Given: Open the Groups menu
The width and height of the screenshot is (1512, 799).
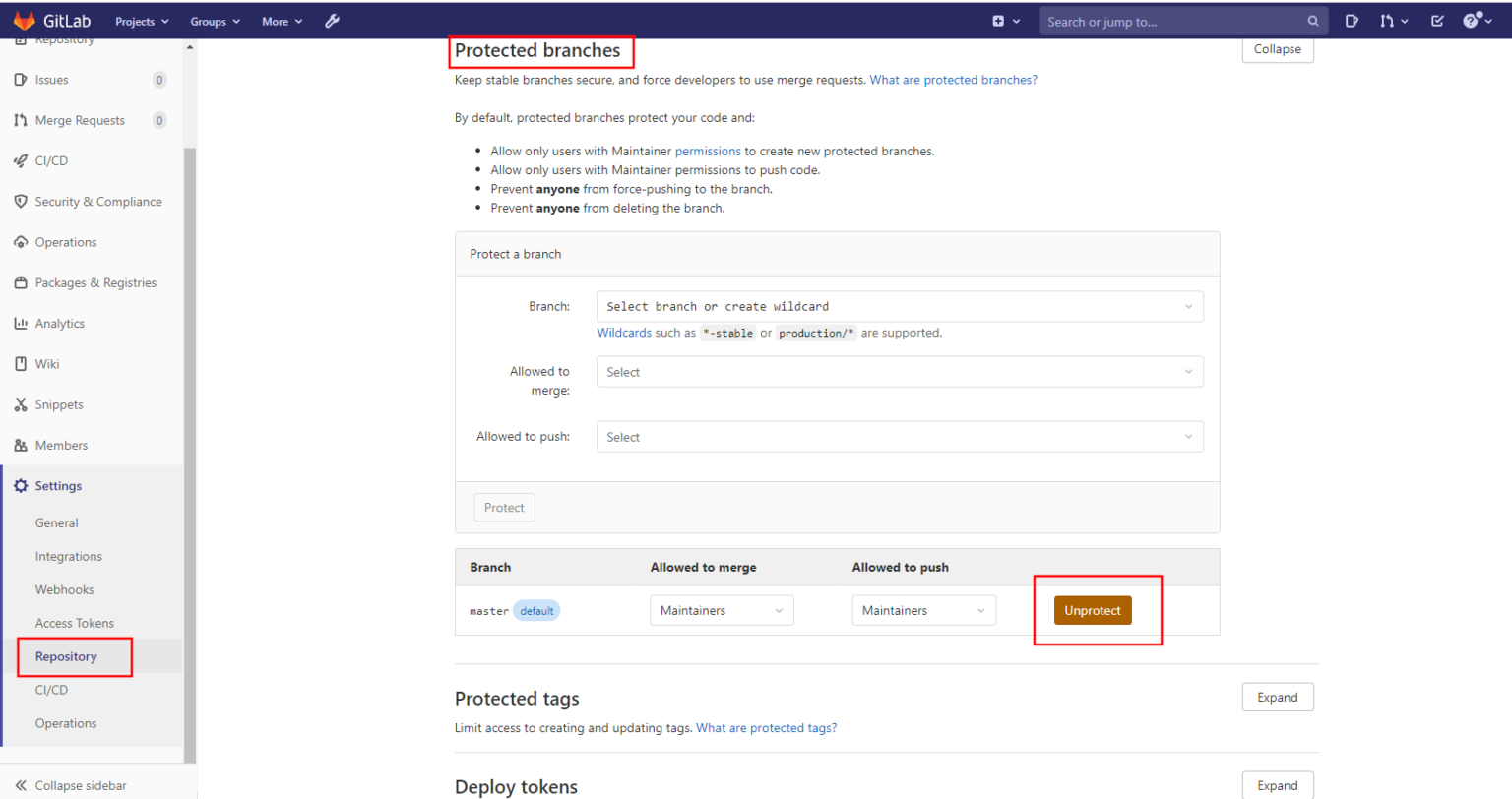Looking at the screenshot, I should click(x=210, y=20).
